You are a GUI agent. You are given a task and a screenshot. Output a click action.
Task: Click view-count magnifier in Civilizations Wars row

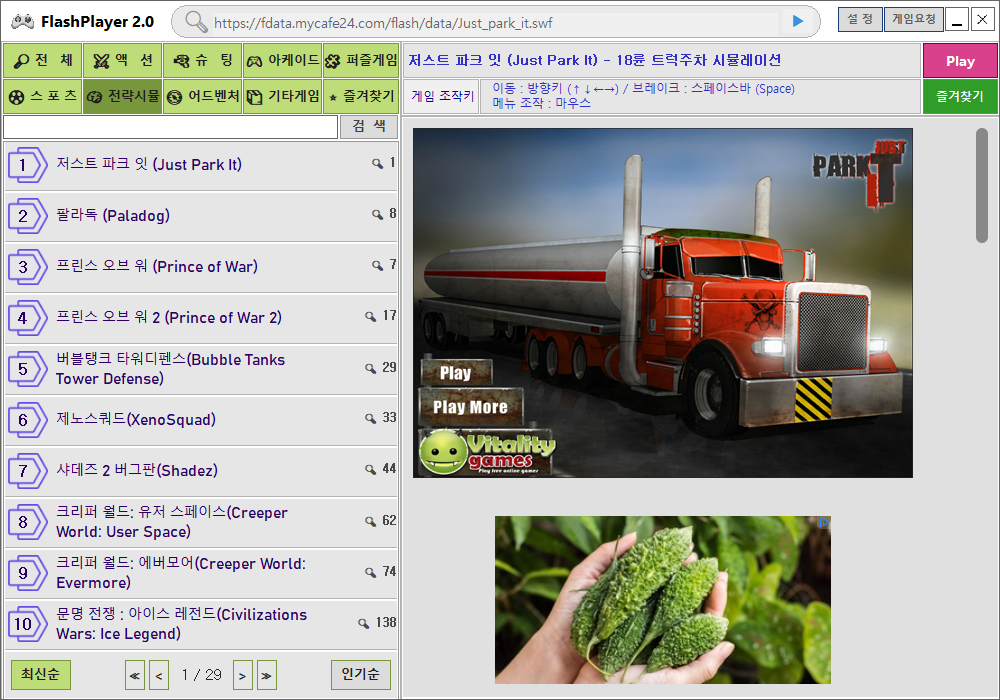pos(364,623)
